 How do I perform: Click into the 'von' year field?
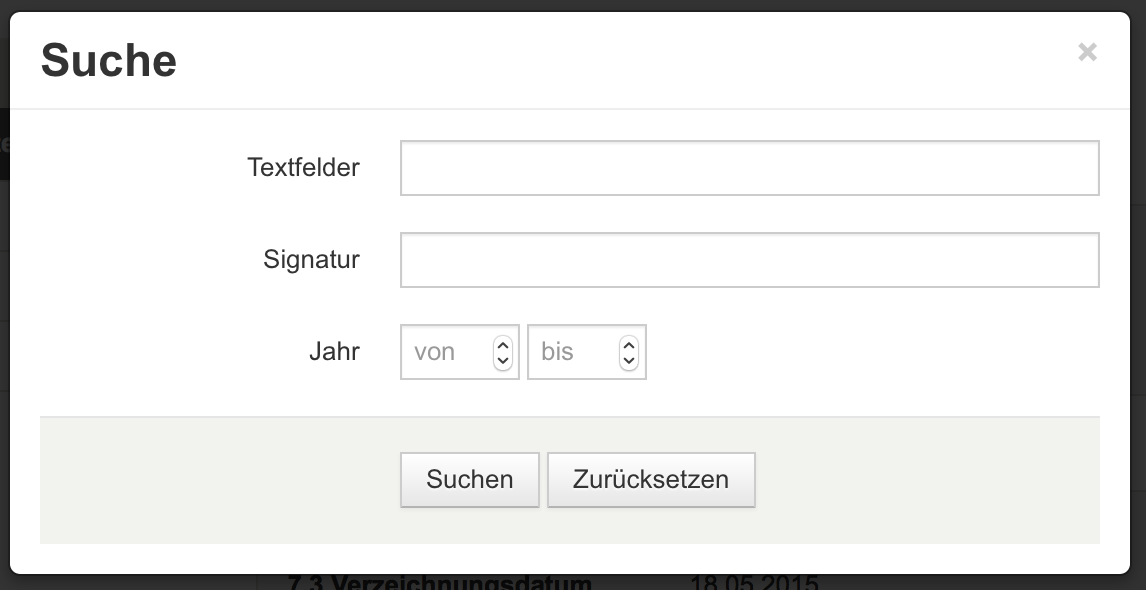[x=446, y=352]
